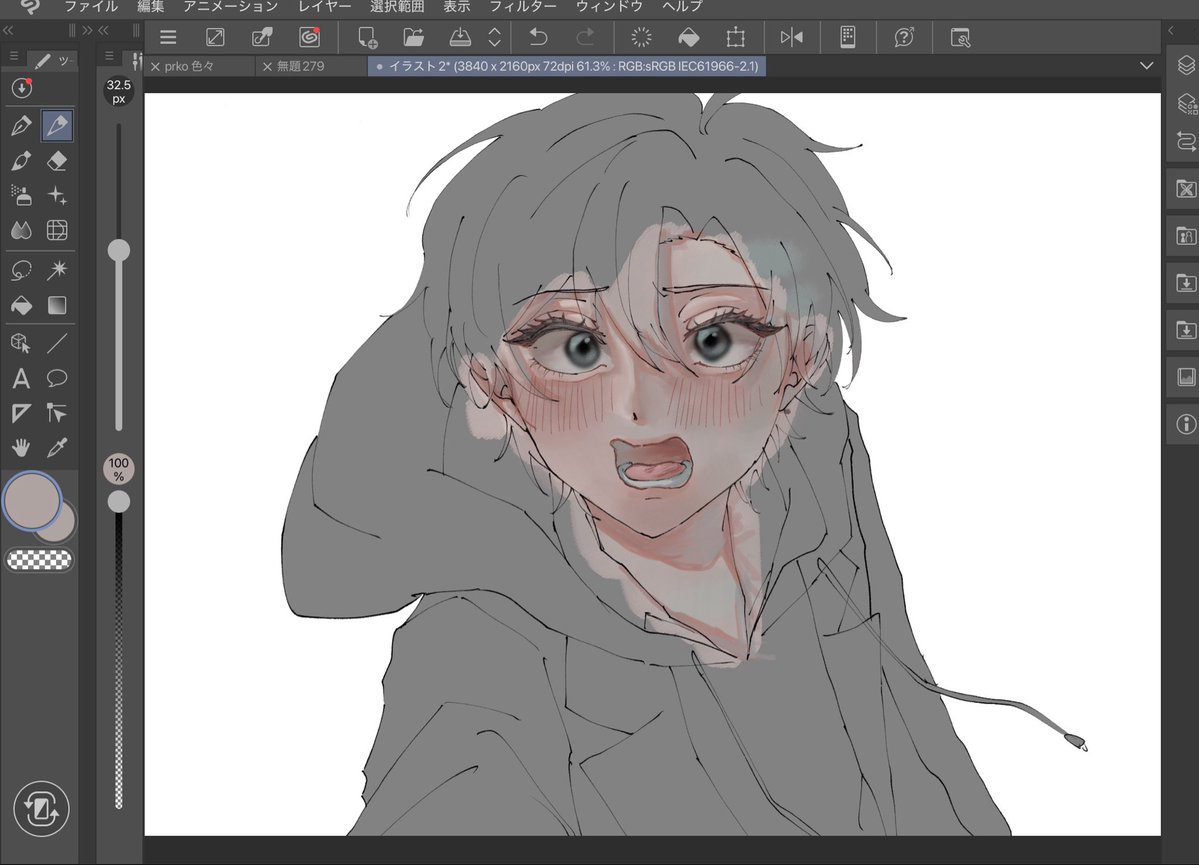The width and height of the screenshot is (1199, 865).
Task: Collapse the left palette dock arrows
Action: pos(8,31)
